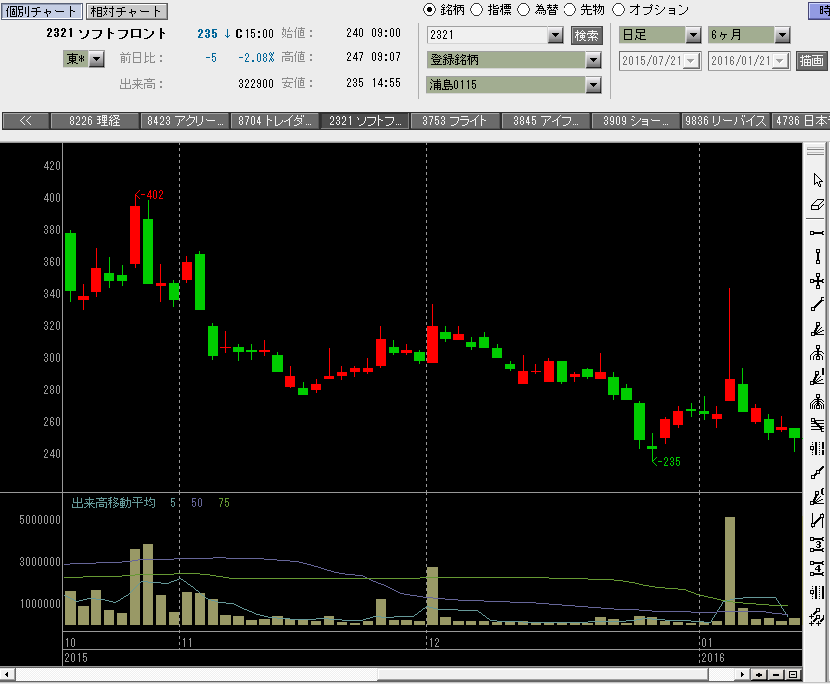The height and width of the screenshot is (684, 830).
Task: Open the 8704 トレイダ stock tab
Action: [275, 121]
